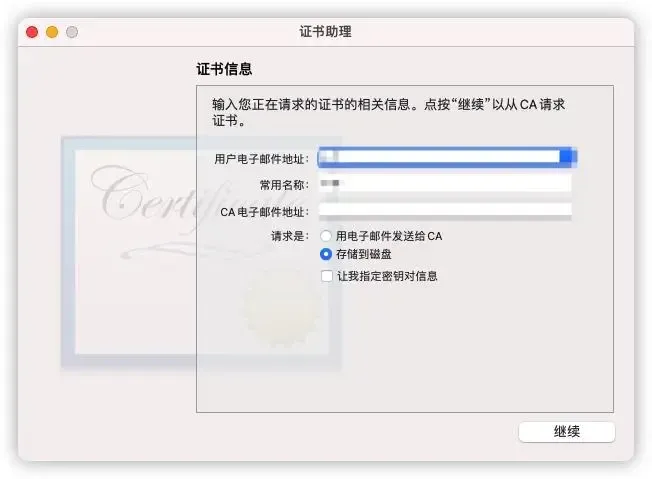Screen dimensions: 652x479
Task: Select 存储到磁盘 radio option
Action: point(326,254)
